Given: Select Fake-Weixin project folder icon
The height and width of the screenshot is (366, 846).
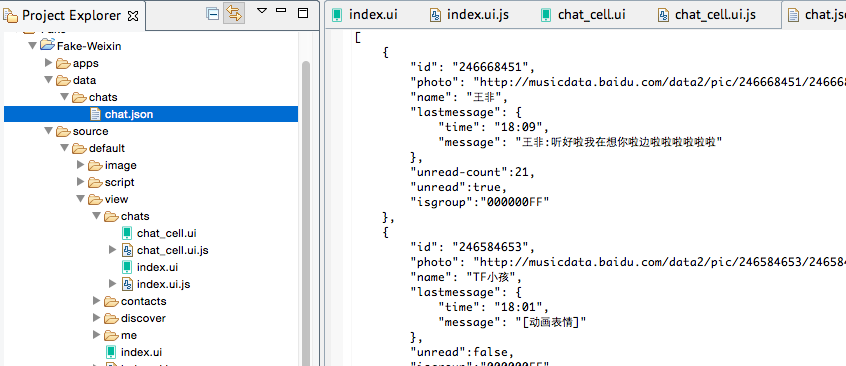Looking at the screenshot, I should pos(47,45).
